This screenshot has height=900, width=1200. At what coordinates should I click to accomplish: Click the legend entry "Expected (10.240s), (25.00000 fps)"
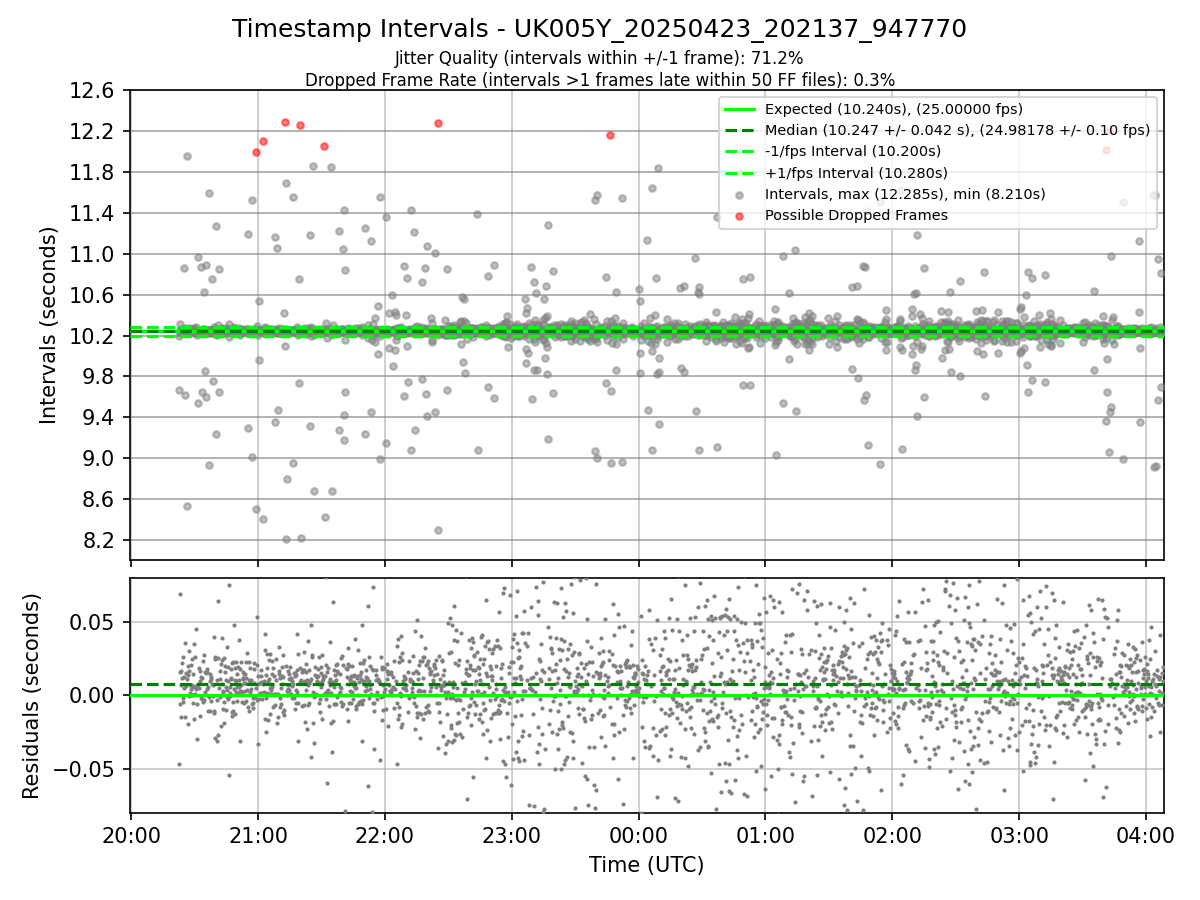(894, 109)
